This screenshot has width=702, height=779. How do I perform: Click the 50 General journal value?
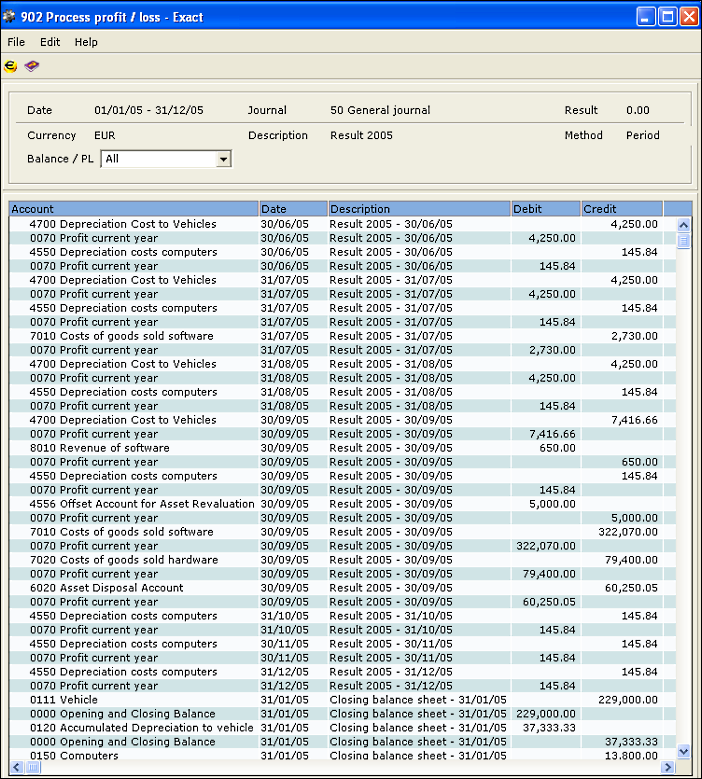pos(380,110)
